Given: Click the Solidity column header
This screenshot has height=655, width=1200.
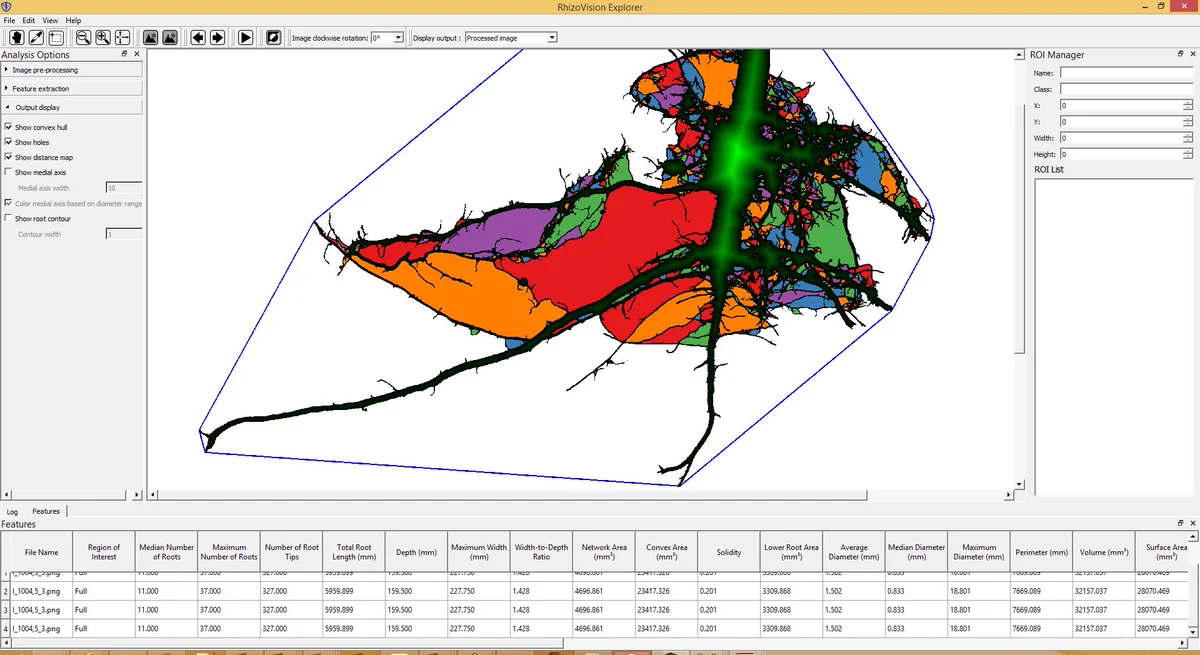Looking at the screenshot, I should [x=729, y=552].
